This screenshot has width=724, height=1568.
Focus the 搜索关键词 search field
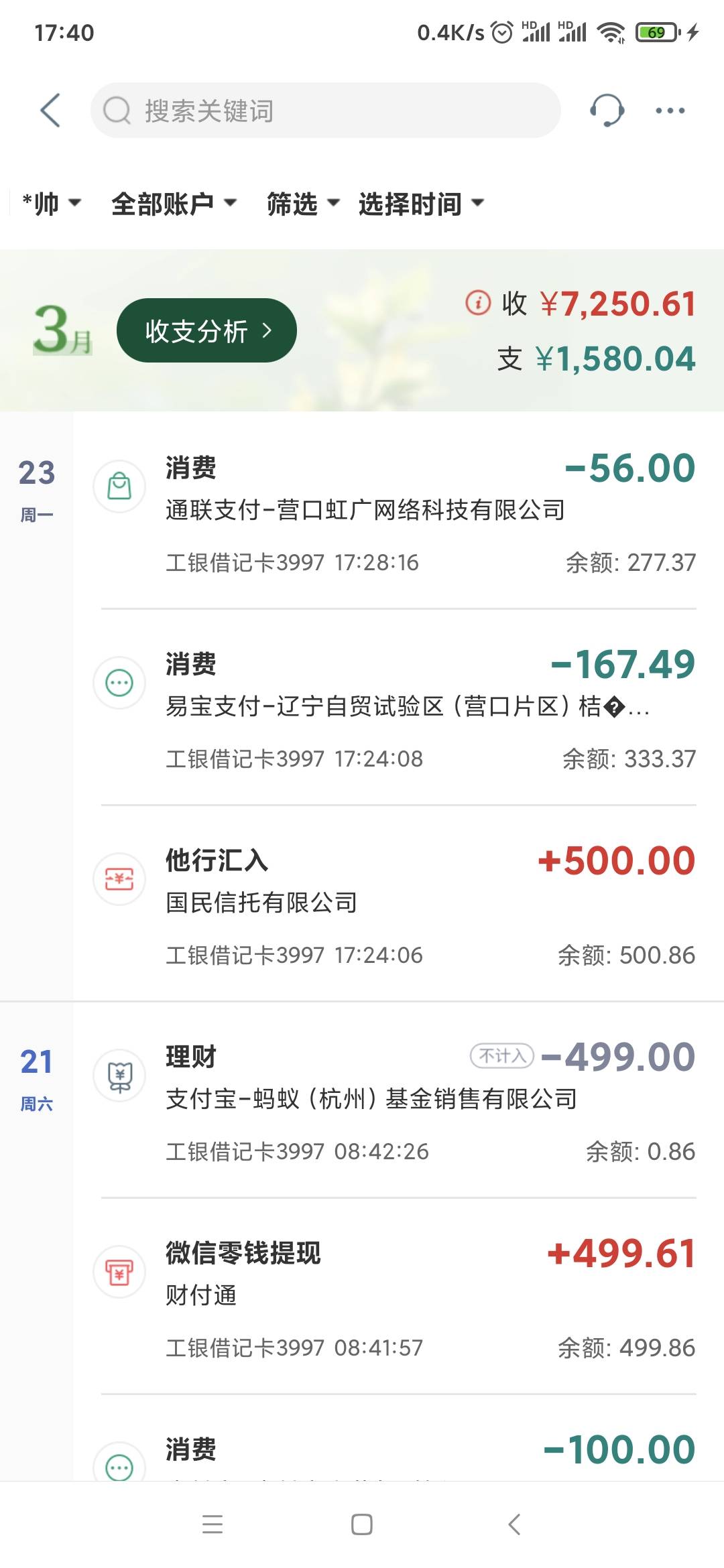[325, 111]
